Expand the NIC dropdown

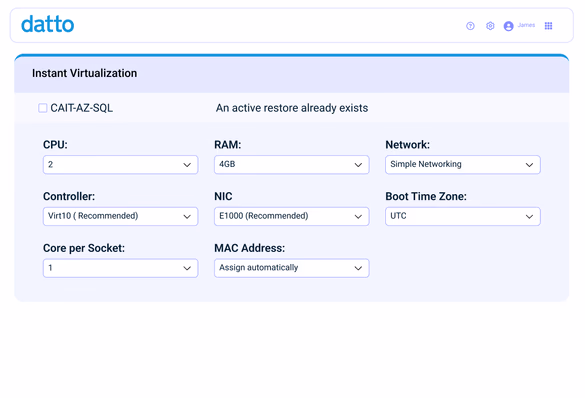pos(291,216)
